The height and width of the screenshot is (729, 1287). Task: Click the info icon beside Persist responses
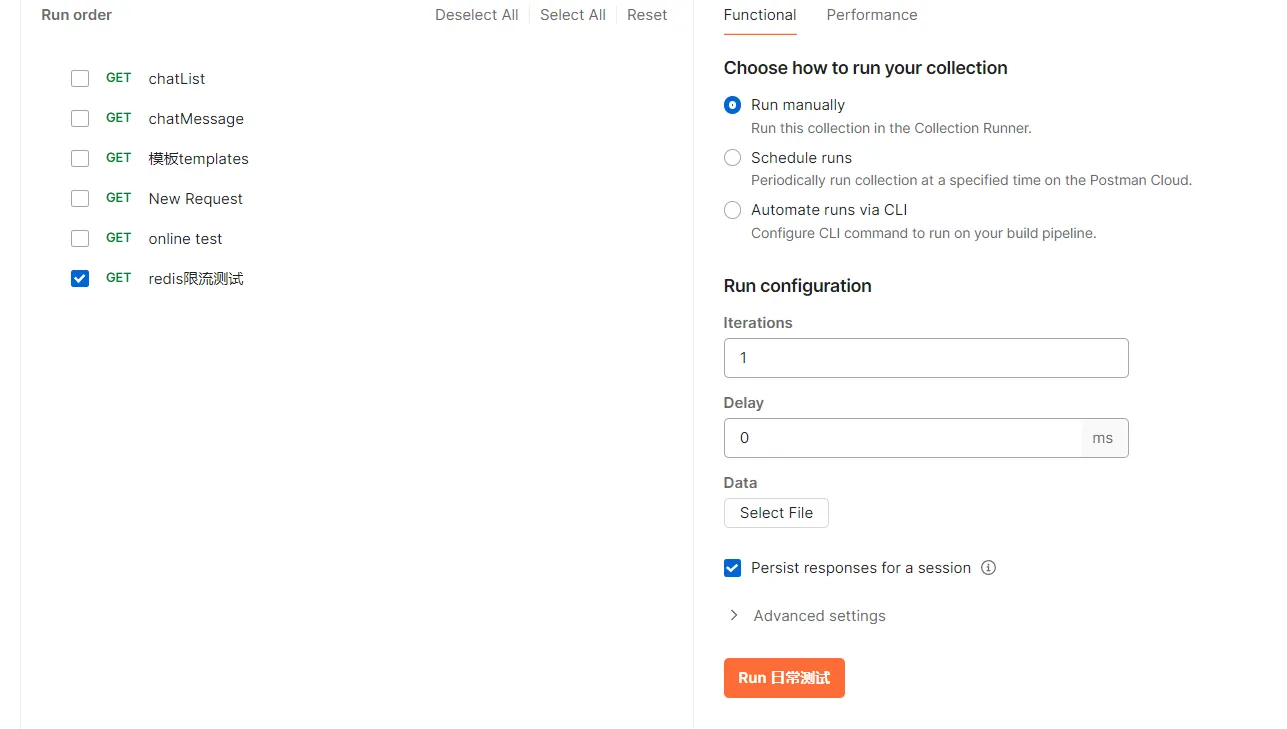988,568
